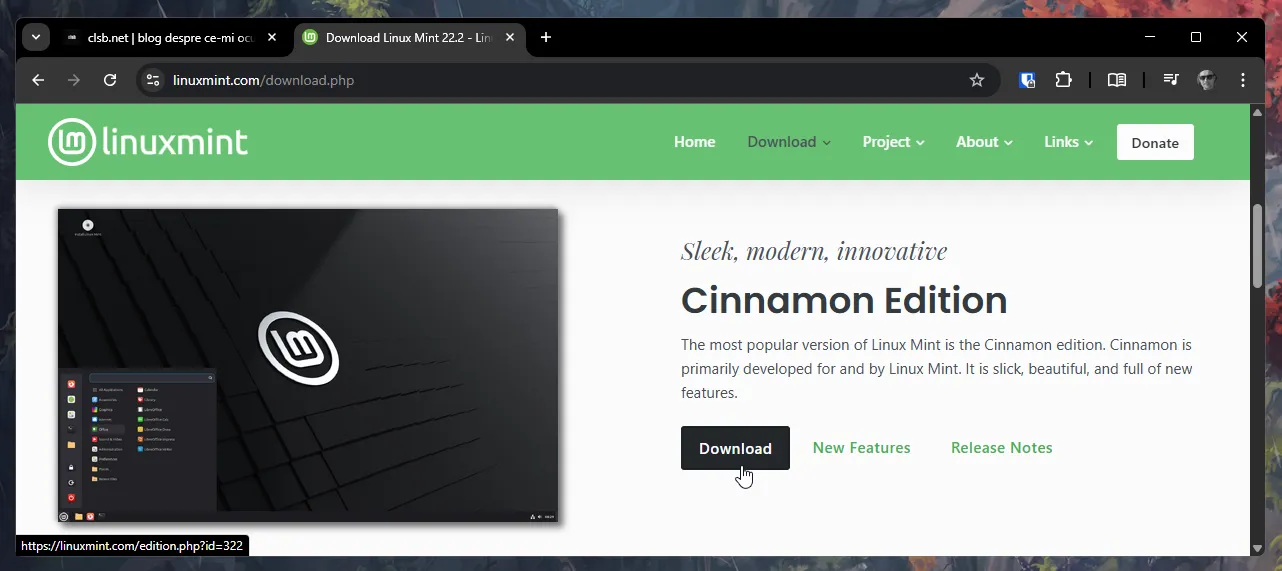
Task: Expand the Download nav menu
Action: point(789,142)
